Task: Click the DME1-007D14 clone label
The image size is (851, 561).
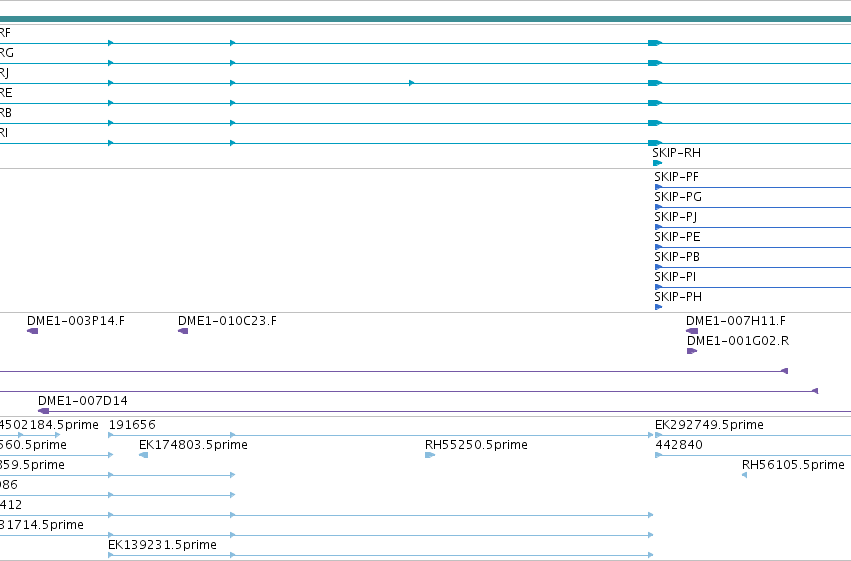Action: point(82,401)
